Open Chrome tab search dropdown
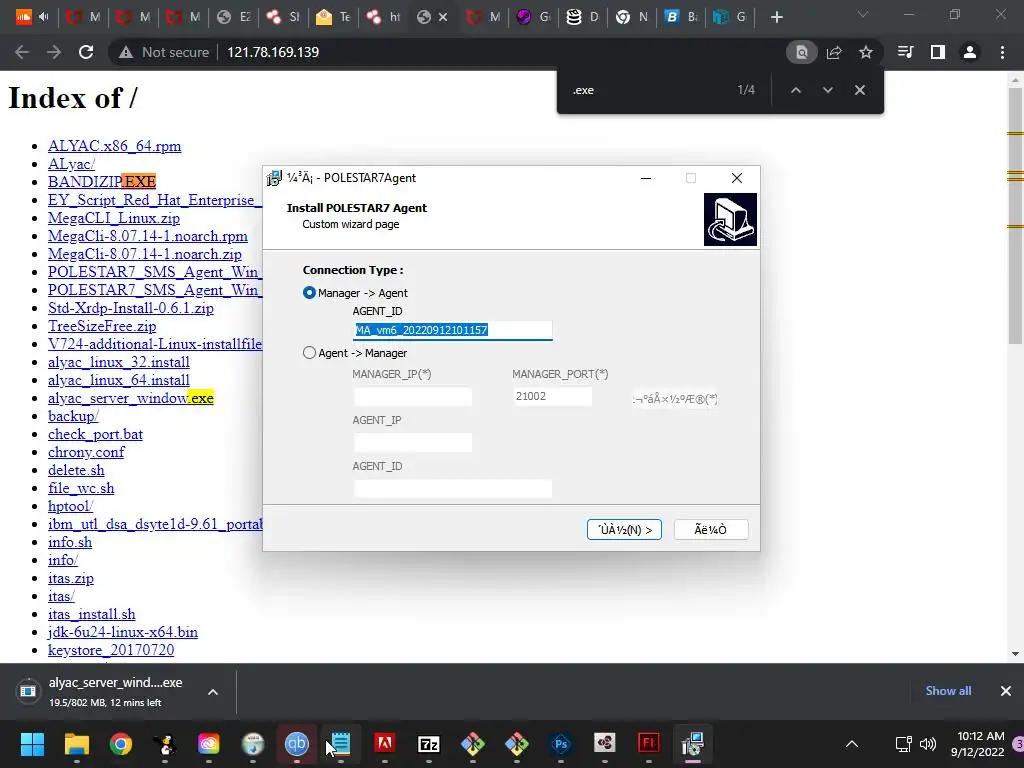The width and height of the screenshot is (1024, 768). click(863, 14)
